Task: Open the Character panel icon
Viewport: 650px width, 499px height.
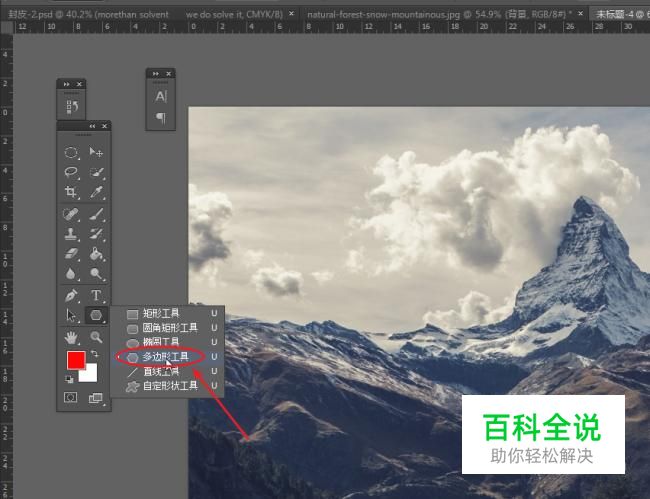Action: tap(161, 97)
